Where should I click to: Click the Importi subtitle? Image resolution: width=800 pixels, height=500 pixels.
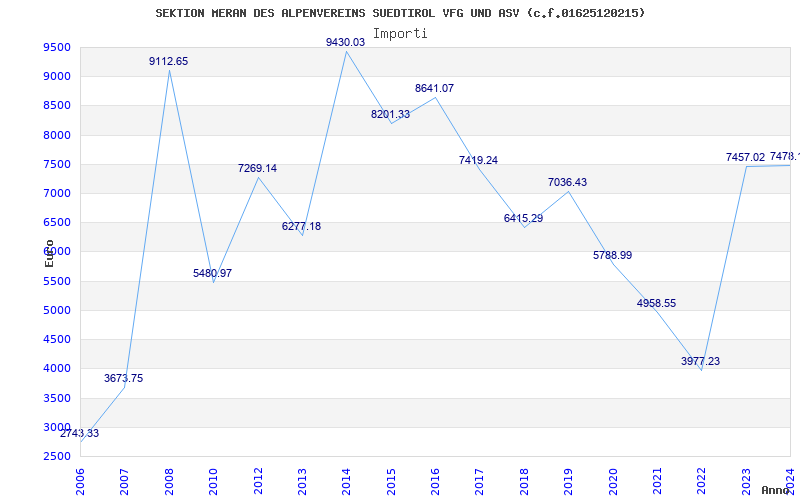click(x=400, y=34)
